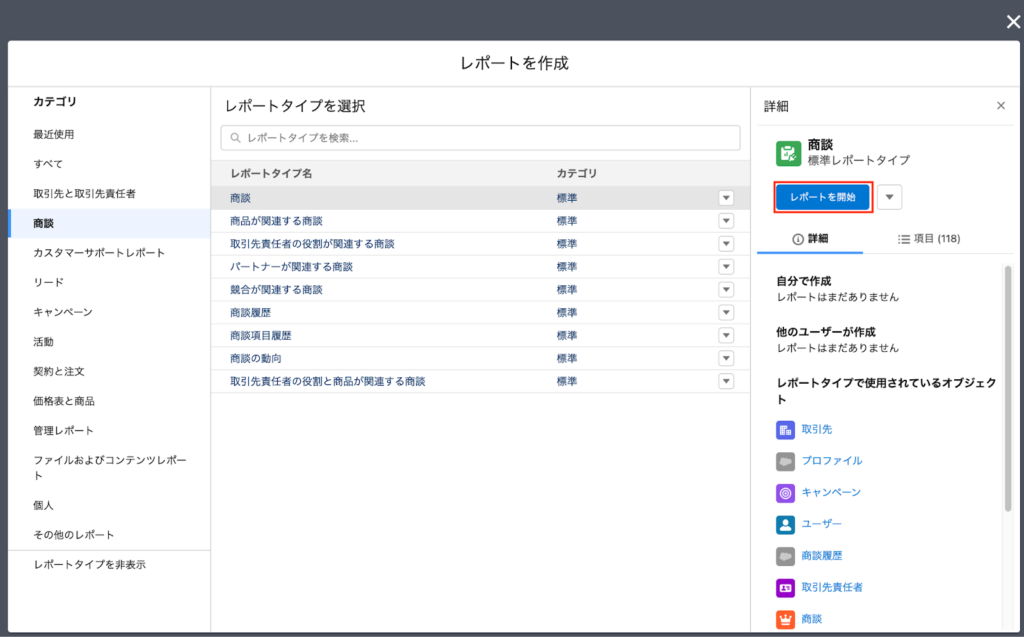Select 取引先責任者の役割が関連する商談 report type
The image size is (1024, 637).
(x=312, y=244)
